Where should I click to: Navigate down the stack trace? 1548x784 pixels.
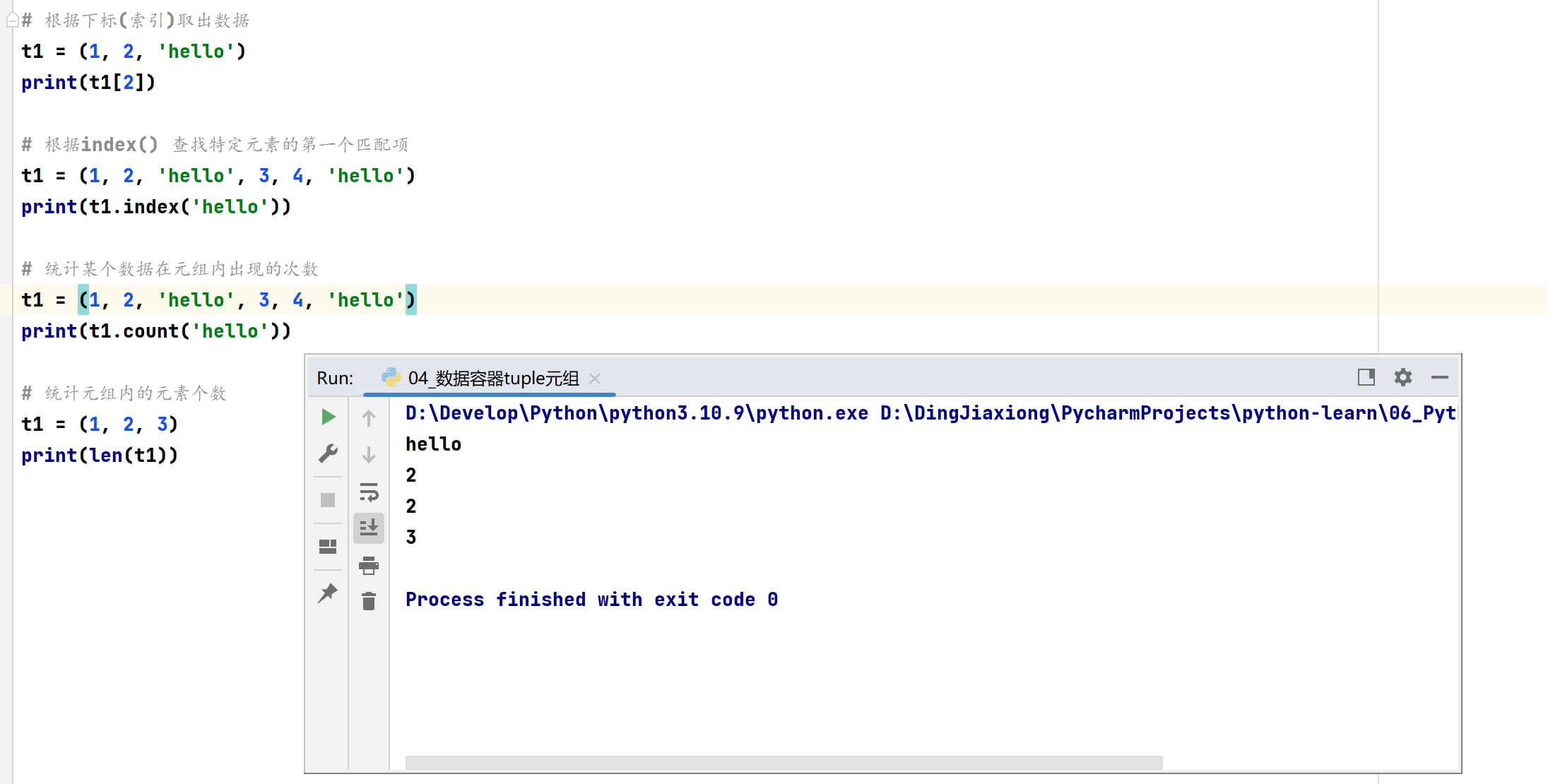coord(368,454)
